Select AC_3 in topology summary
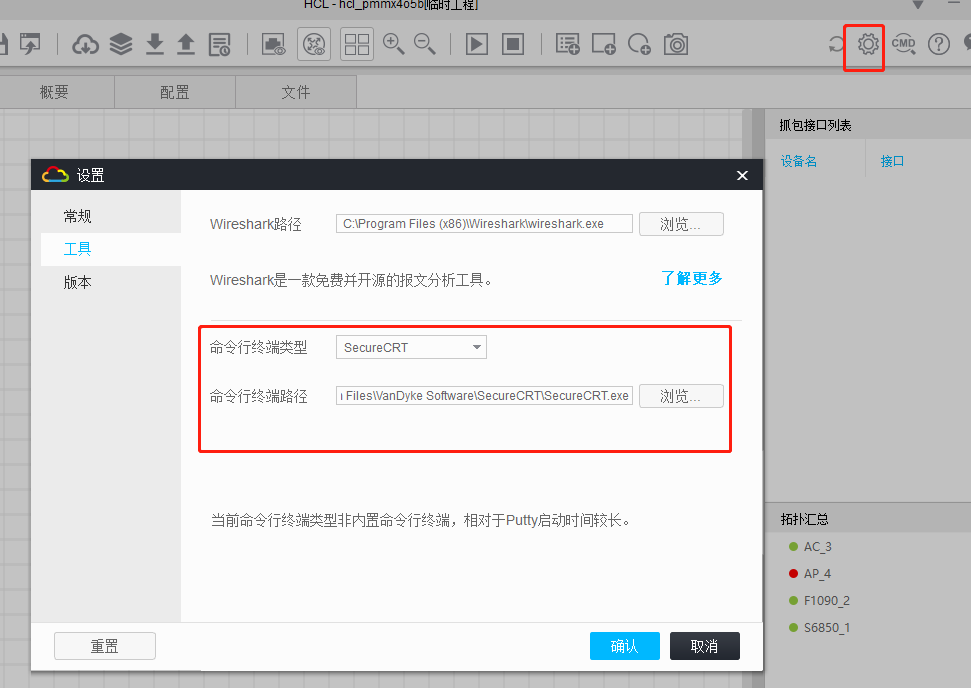 pos(817,547)
